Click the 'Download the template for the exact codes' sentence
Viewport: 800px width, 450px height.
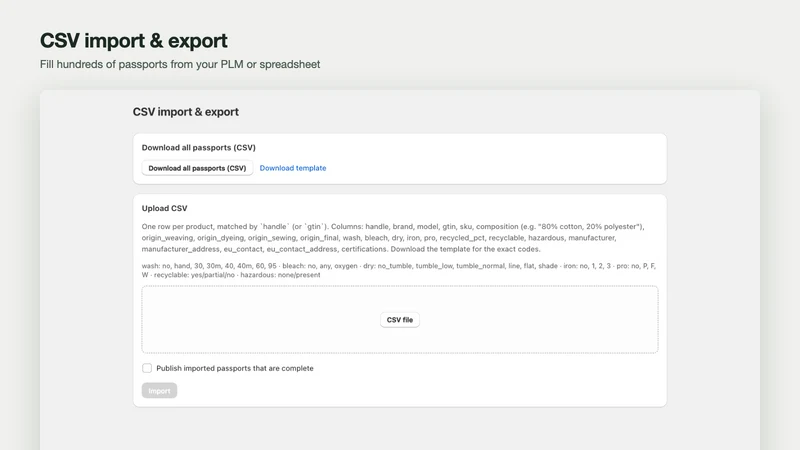[x=465, y=249]
